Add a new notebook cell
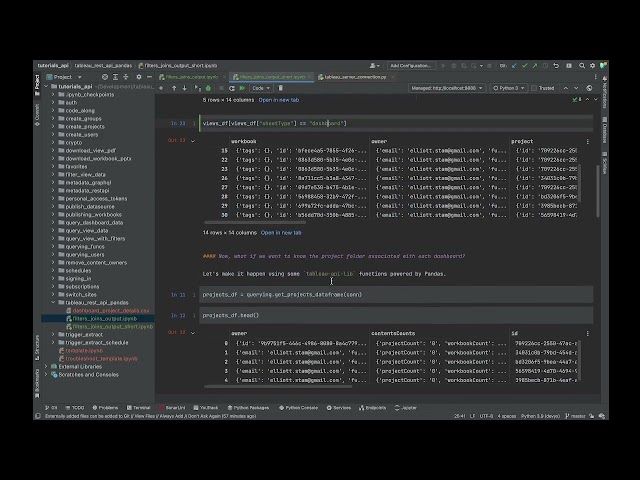This screenshot has height=480, width=640. [161, 88]
